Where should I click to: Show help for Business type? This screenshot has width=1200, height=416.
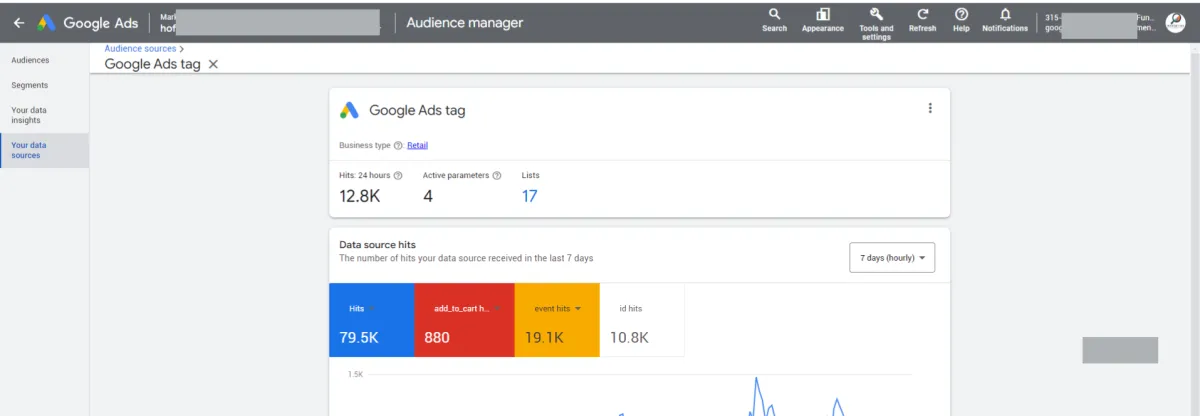(398, 145)
